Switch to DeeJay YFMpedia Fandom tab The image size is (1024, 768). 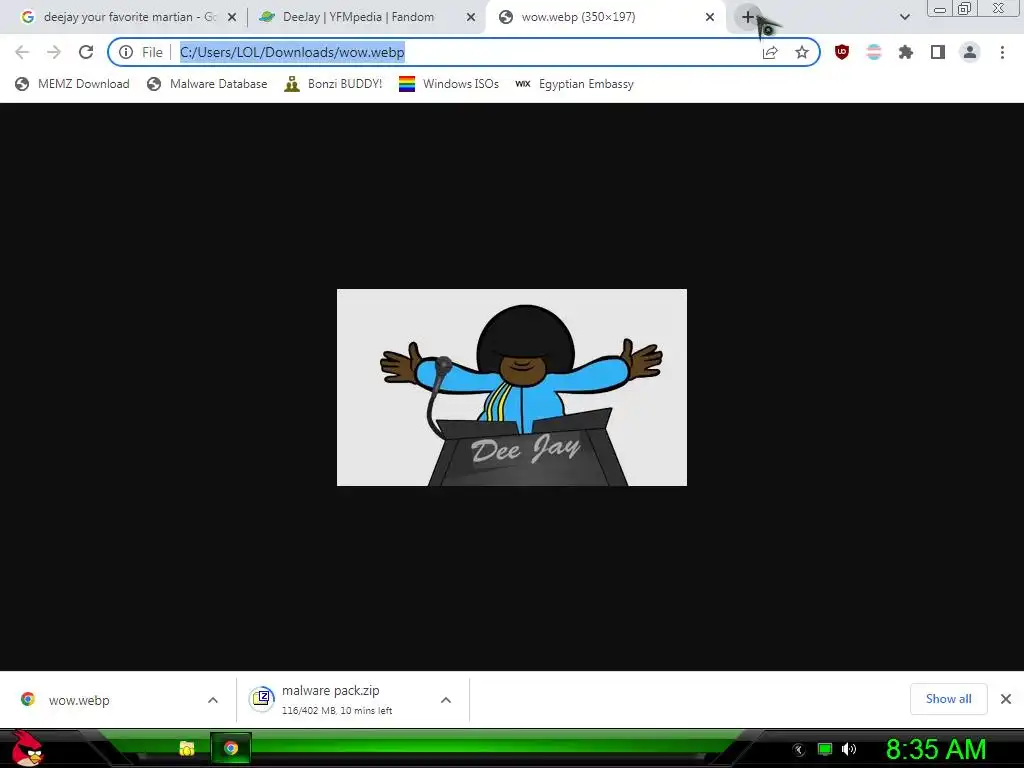366,17
